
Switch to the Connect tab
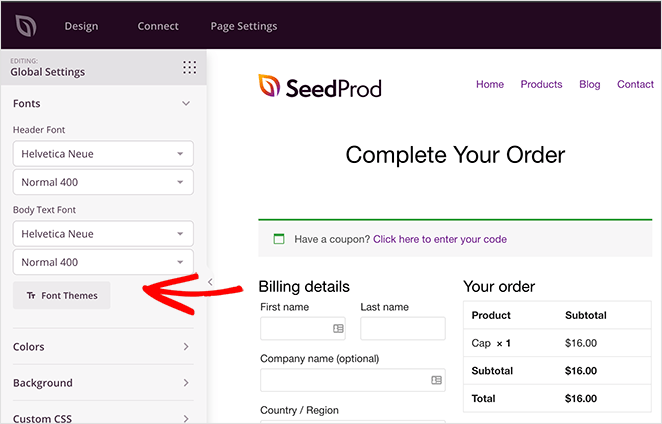point(158,26)
